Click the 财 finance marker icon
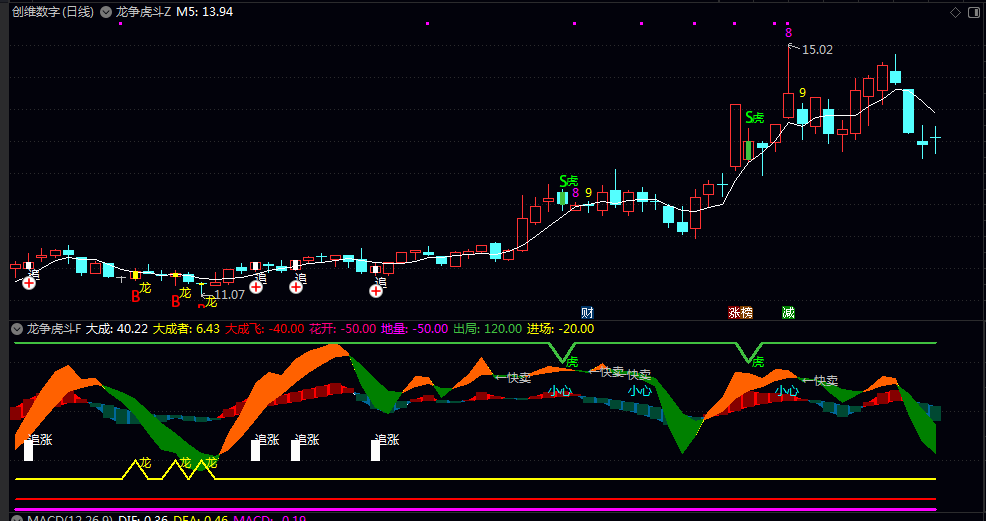 click(587, 312)
